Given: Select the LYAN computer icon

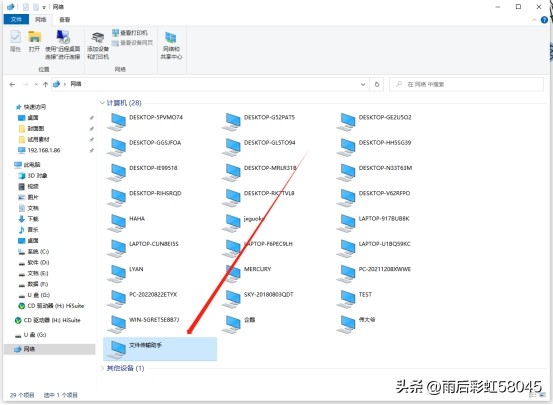Looking at the screenshot, I should 117,274.
